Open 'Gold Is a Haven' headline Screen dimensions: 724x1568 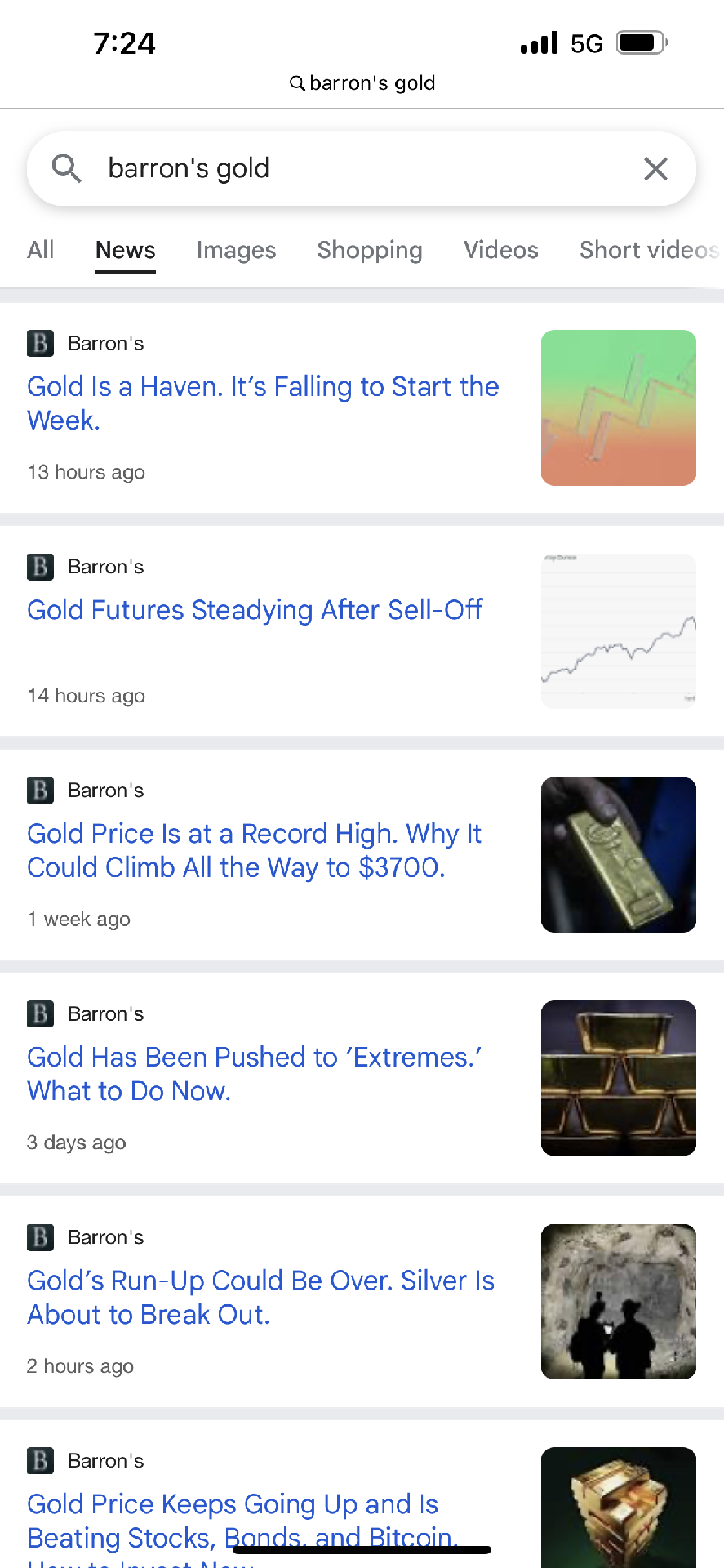(x=262, y=403)
